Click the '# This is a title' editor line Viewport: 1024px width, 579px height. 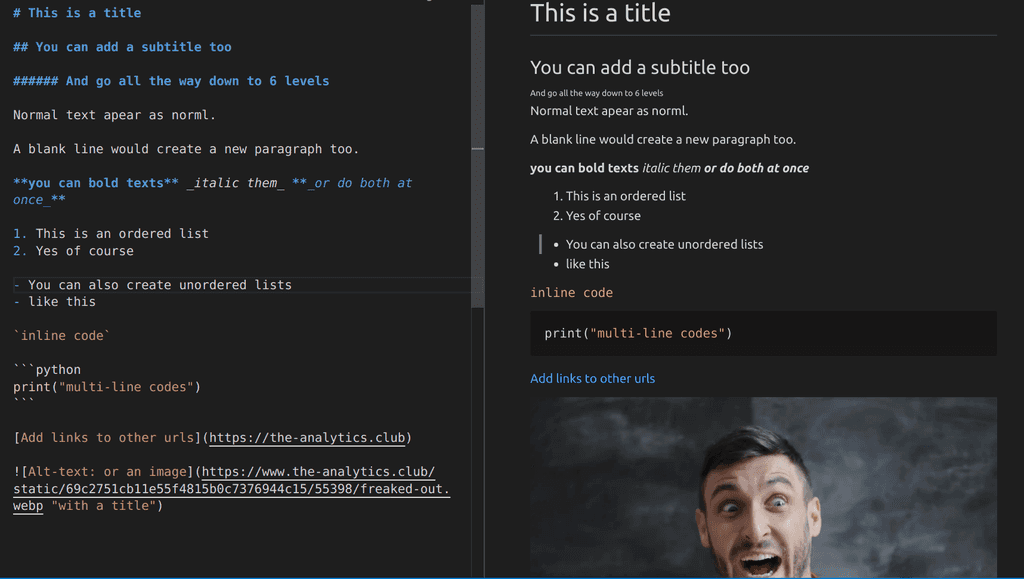[x=77, y=13]
